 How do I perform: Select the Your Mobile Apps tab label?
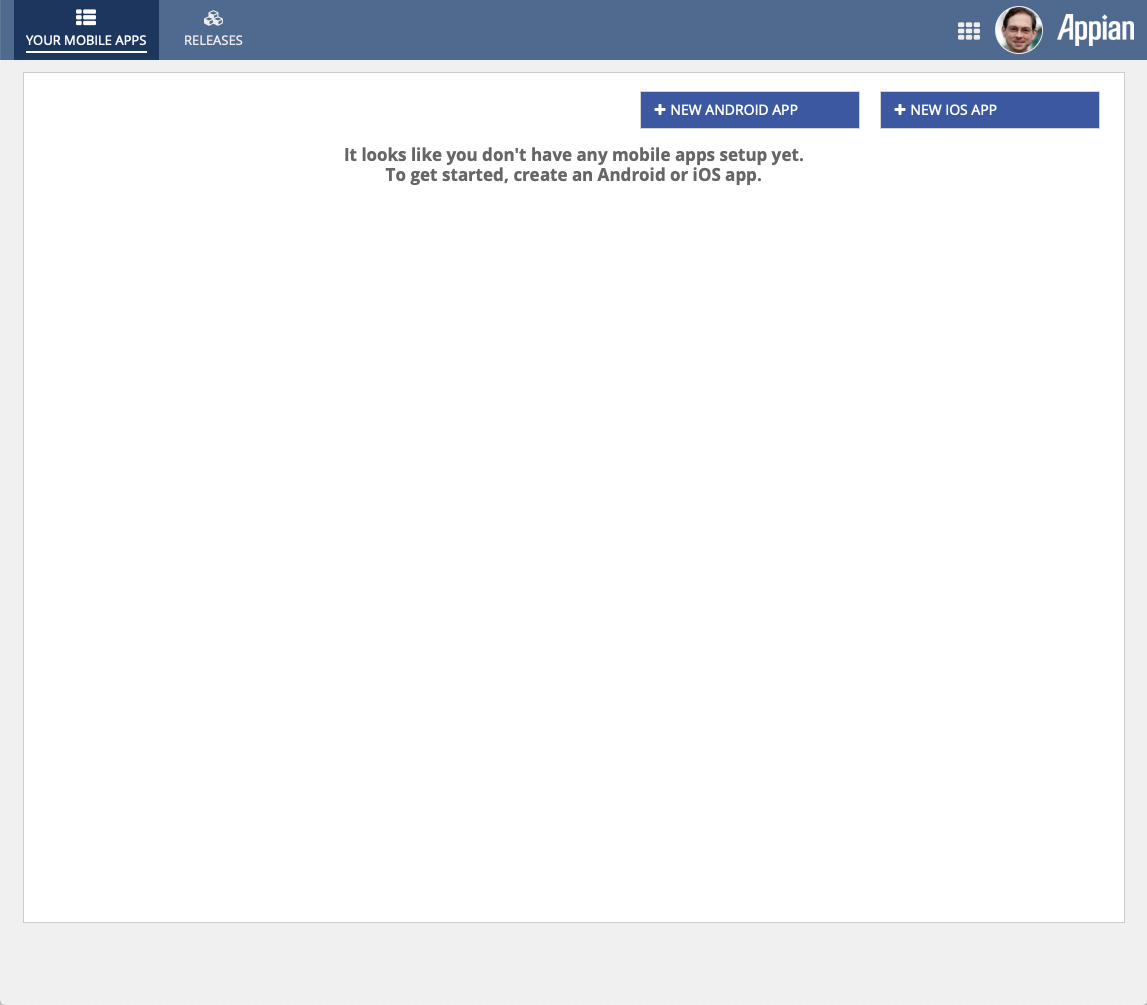pos(86,40)
